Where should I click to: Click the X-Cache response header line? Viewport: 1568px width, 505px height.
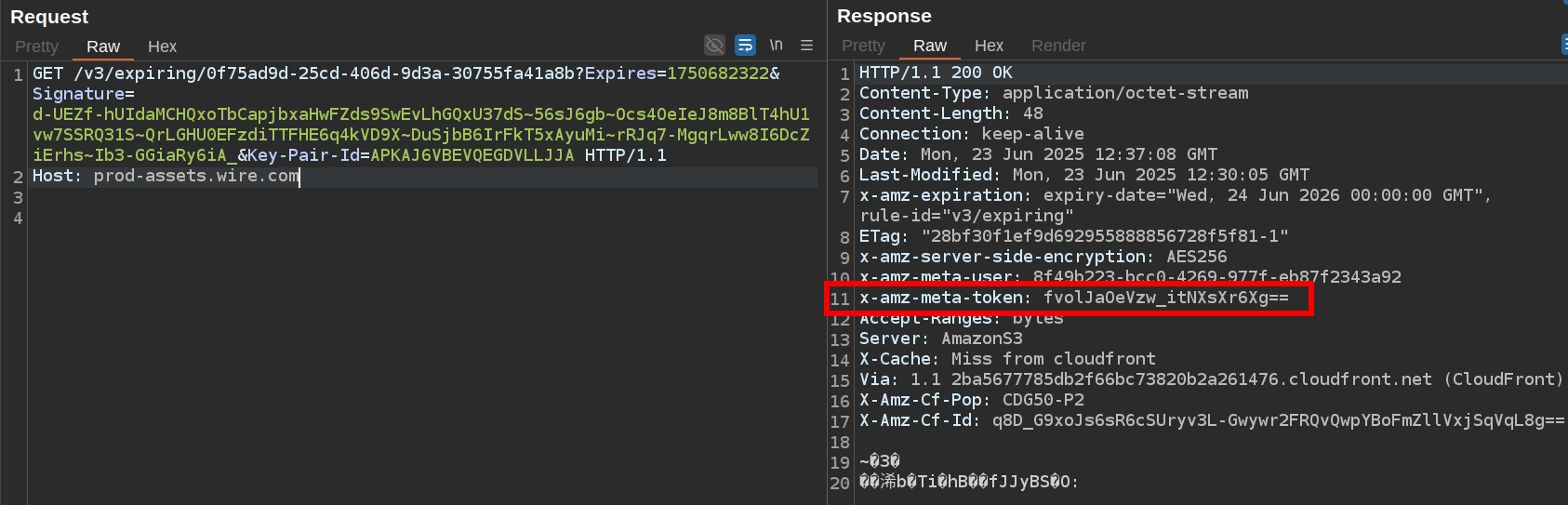coord(1006,359)
